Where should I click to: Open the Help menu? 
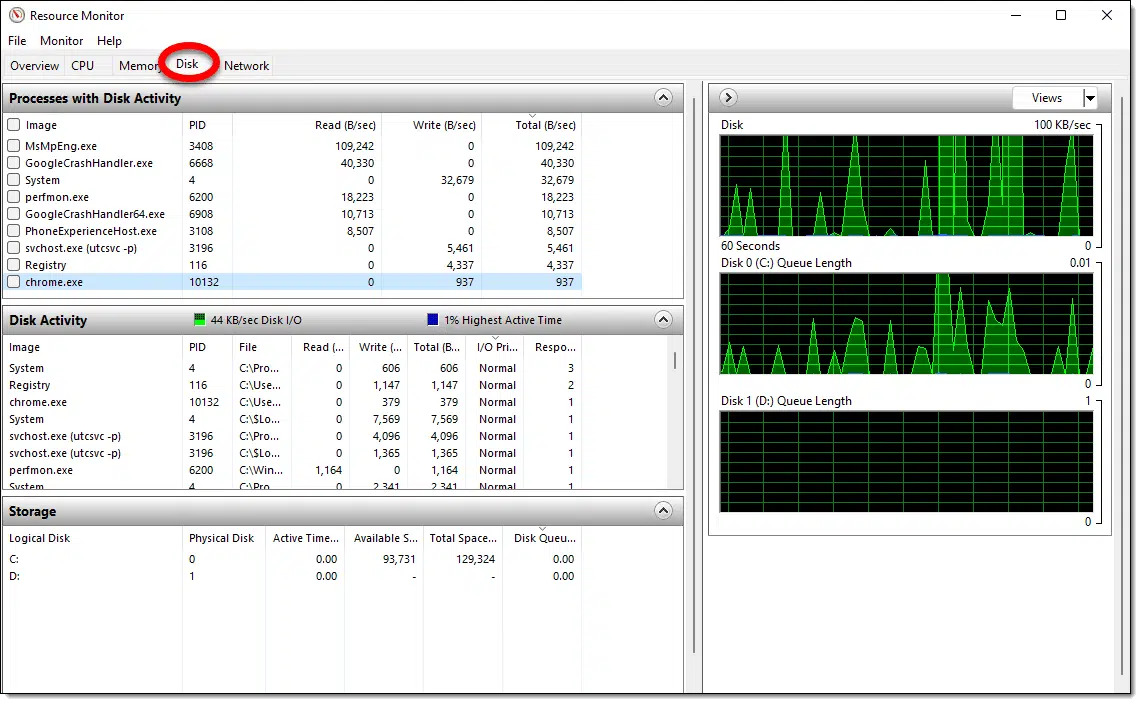tap(109, 41)
